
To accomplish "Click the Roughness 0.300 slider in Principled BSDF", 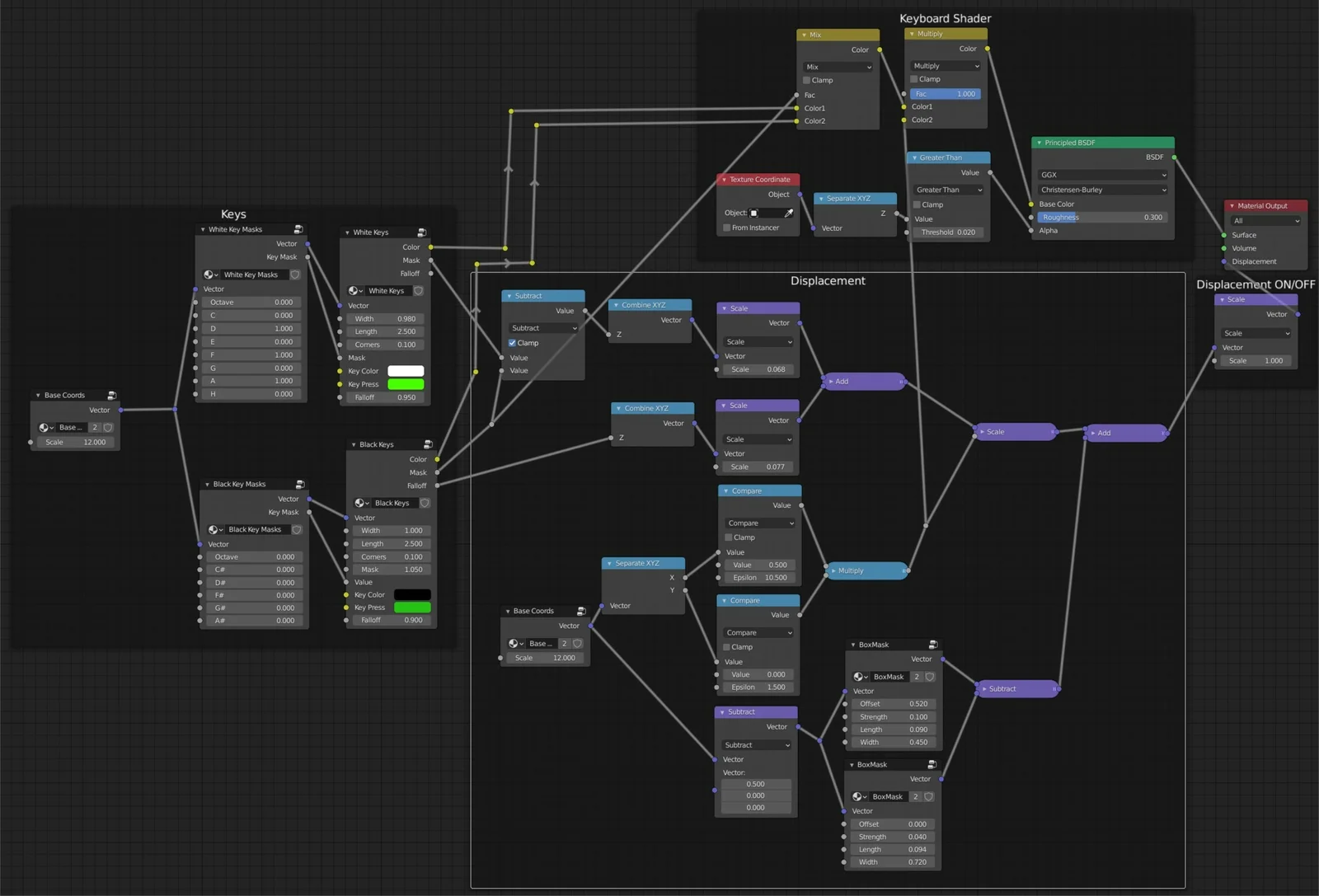I will tap(1101, 217).
